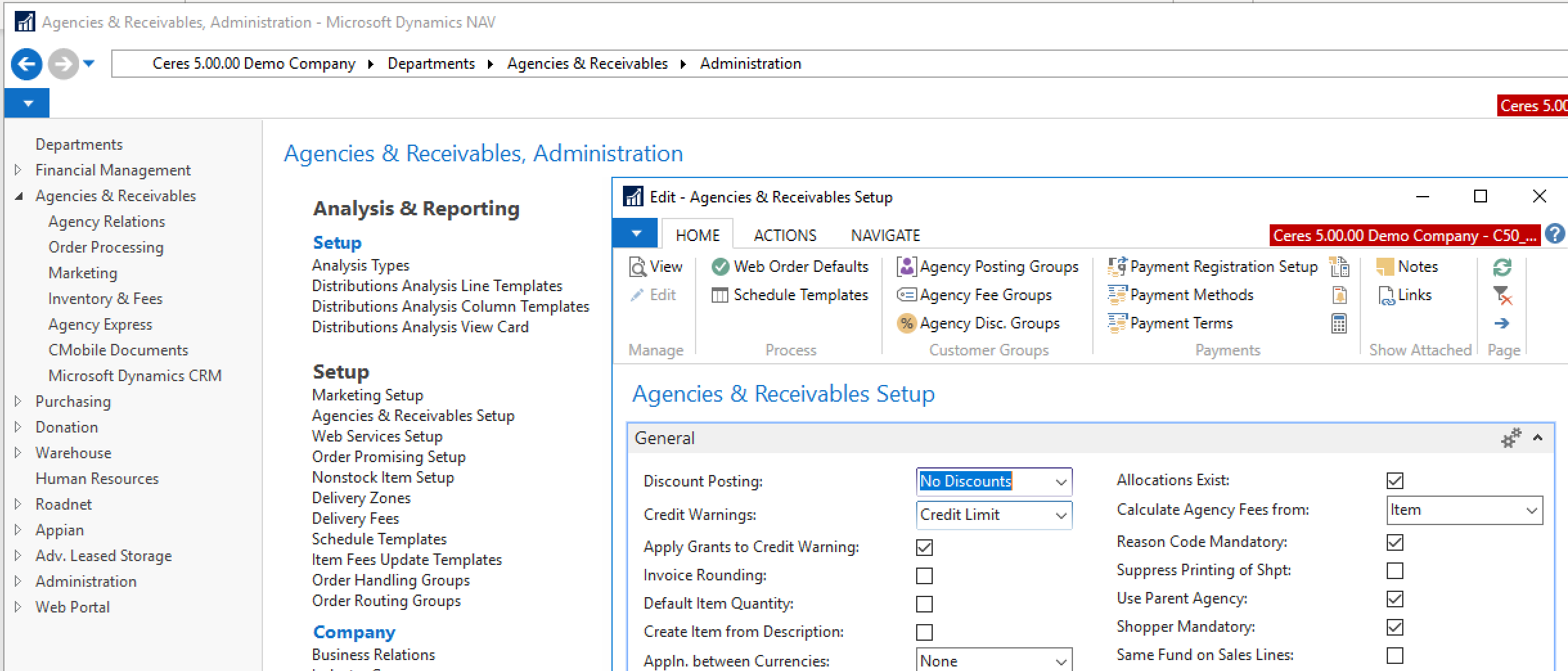This screenshot has width=1568, height=671.
Task: Expand the Purchasing tree node
Action: point(18,402)
